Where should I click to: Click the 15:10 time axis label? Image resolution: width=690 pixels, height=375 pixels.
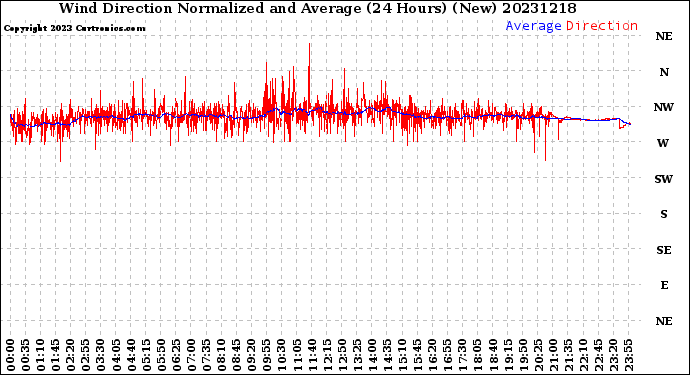pos(402,355)
